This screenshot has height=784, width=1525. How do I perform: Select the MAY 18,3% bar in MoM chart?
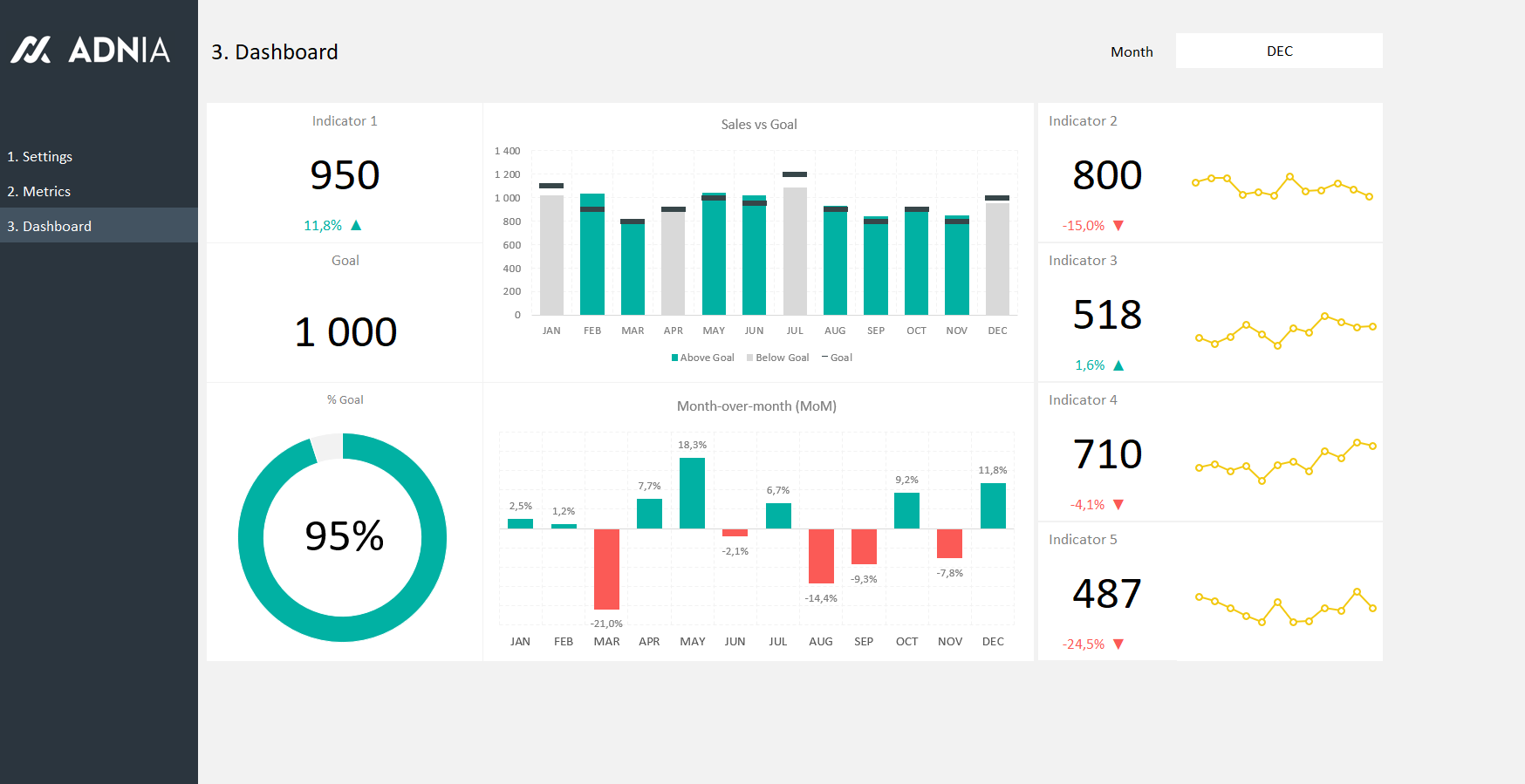click(x=692, y=493)
